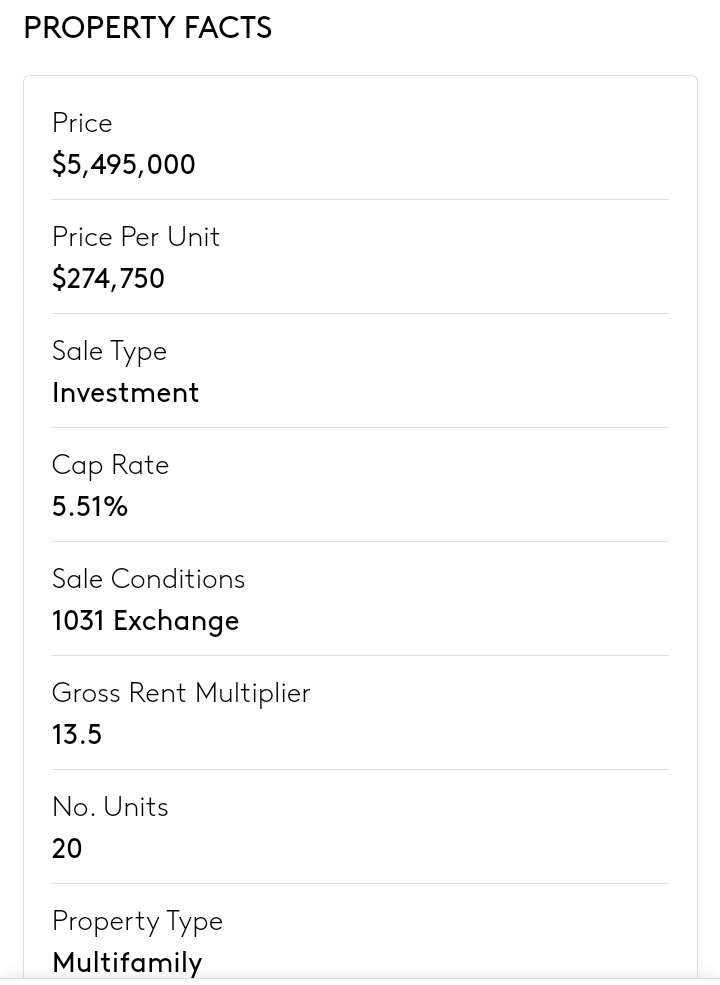Click the Price label

pos(82,123)
